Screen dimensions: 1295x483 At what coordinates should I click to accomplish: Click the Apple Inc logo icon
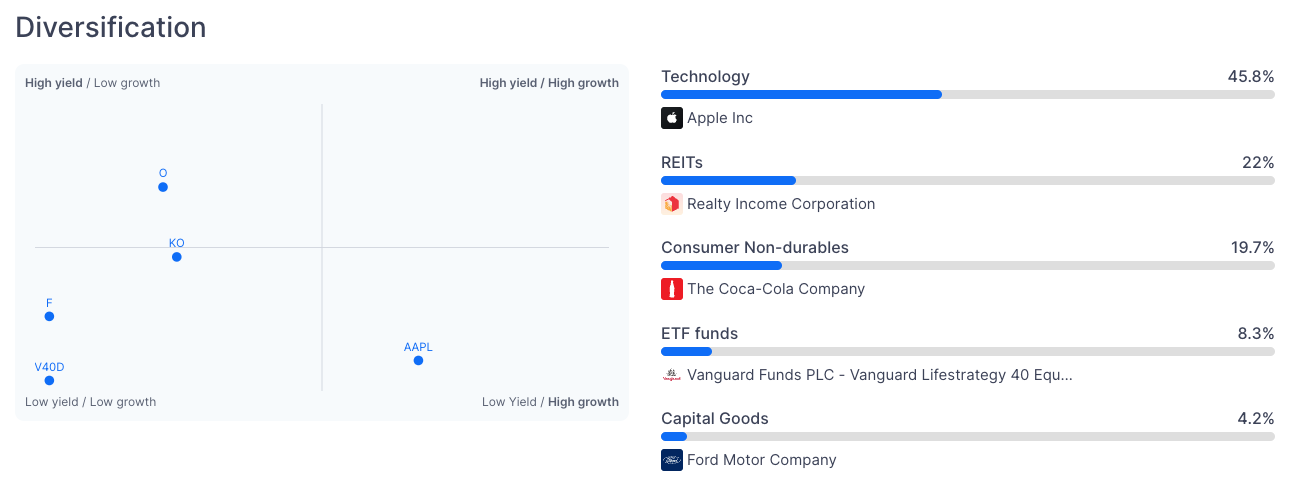tap(671, 118)
